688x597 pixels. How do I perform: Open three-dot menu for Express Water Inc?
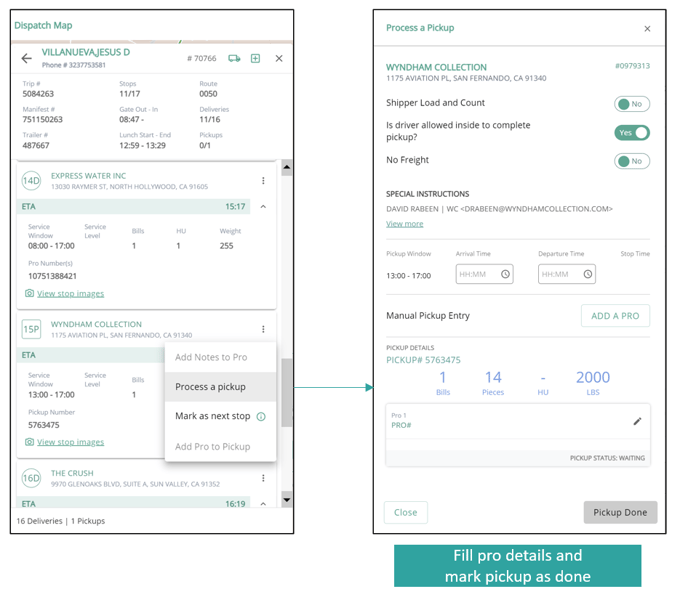263,181
